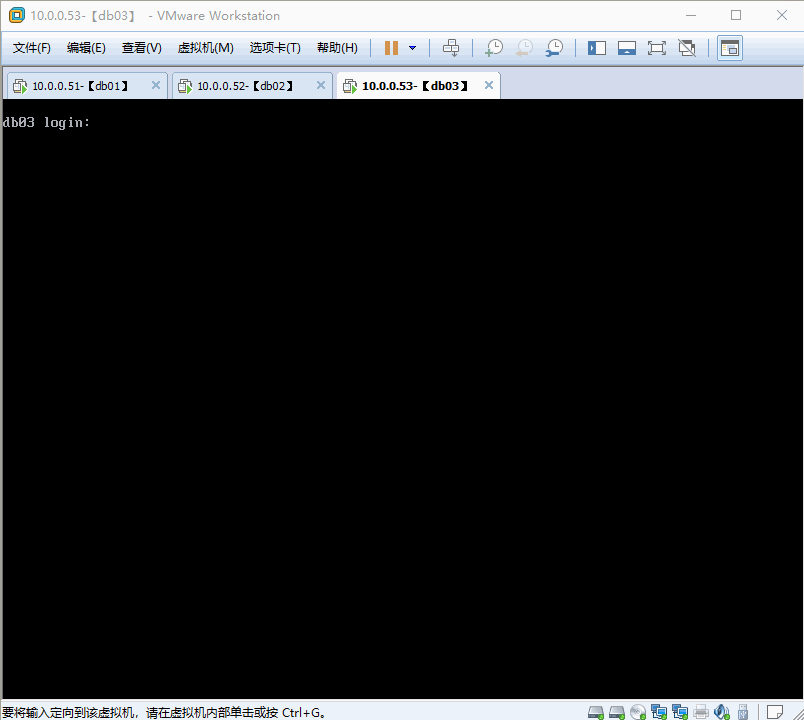The image size is (804, 720).
Task: Switch to the 10.0.0.51 db01 tab
Action: pyautogui.click(x=80, y=86)
